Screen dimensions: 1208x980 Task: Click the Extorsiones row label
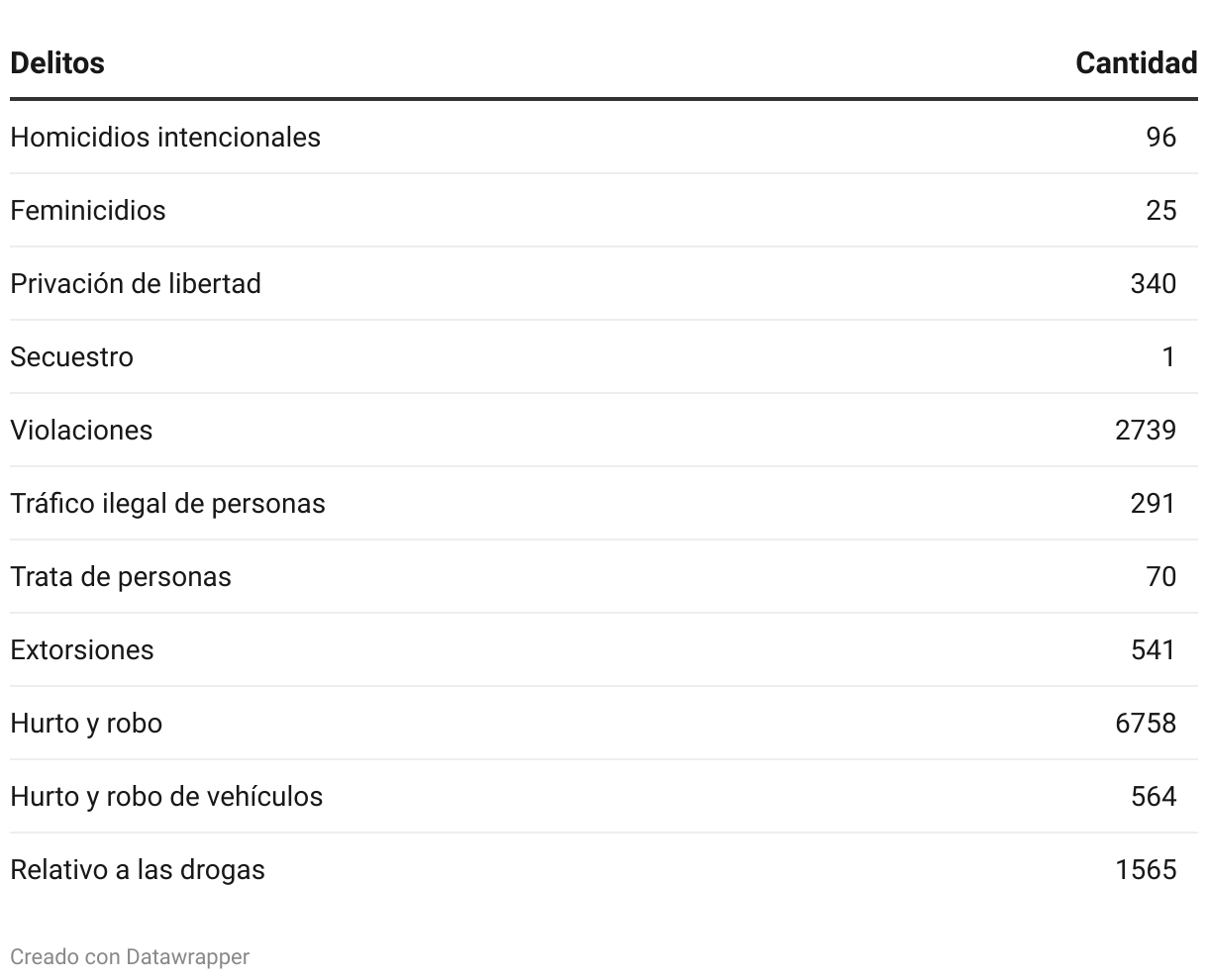click(x=82, y=649)
